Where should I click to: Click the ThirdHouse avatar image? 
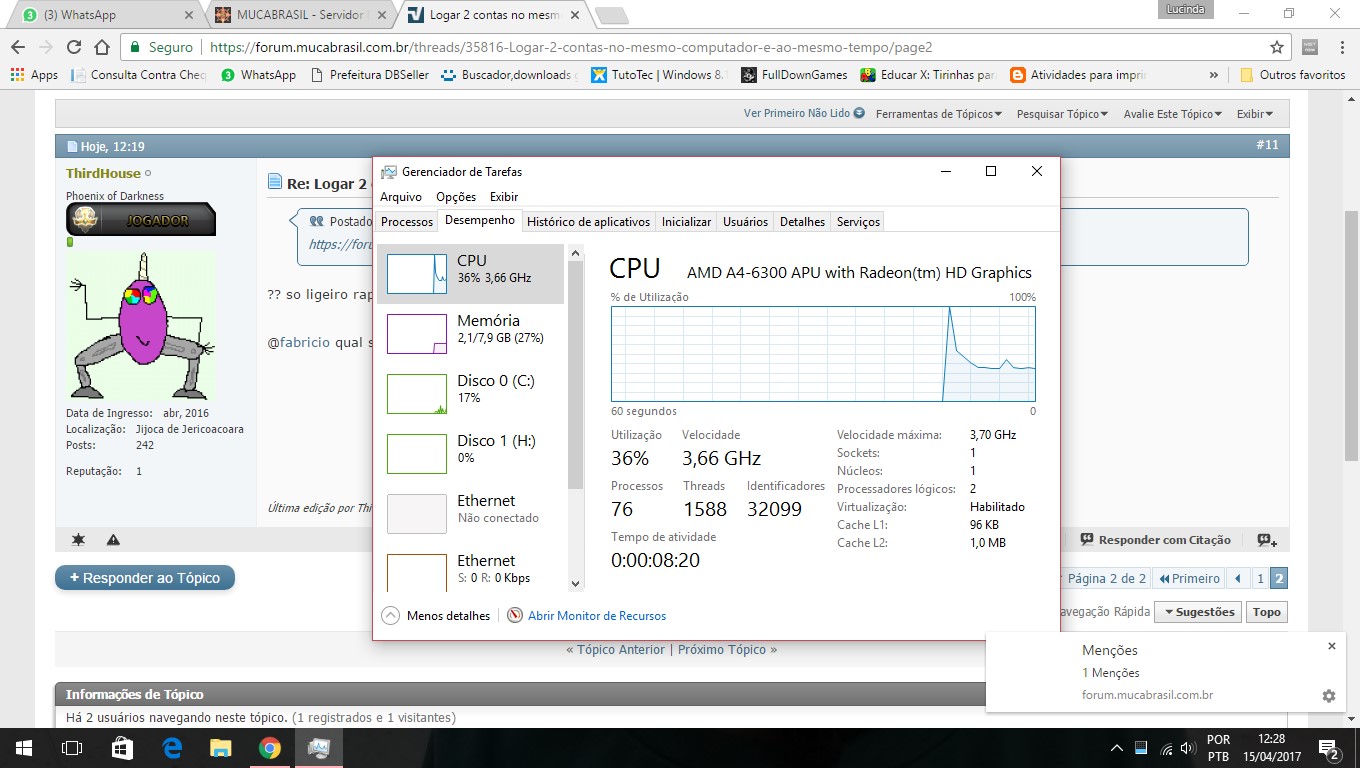[141, 325]
